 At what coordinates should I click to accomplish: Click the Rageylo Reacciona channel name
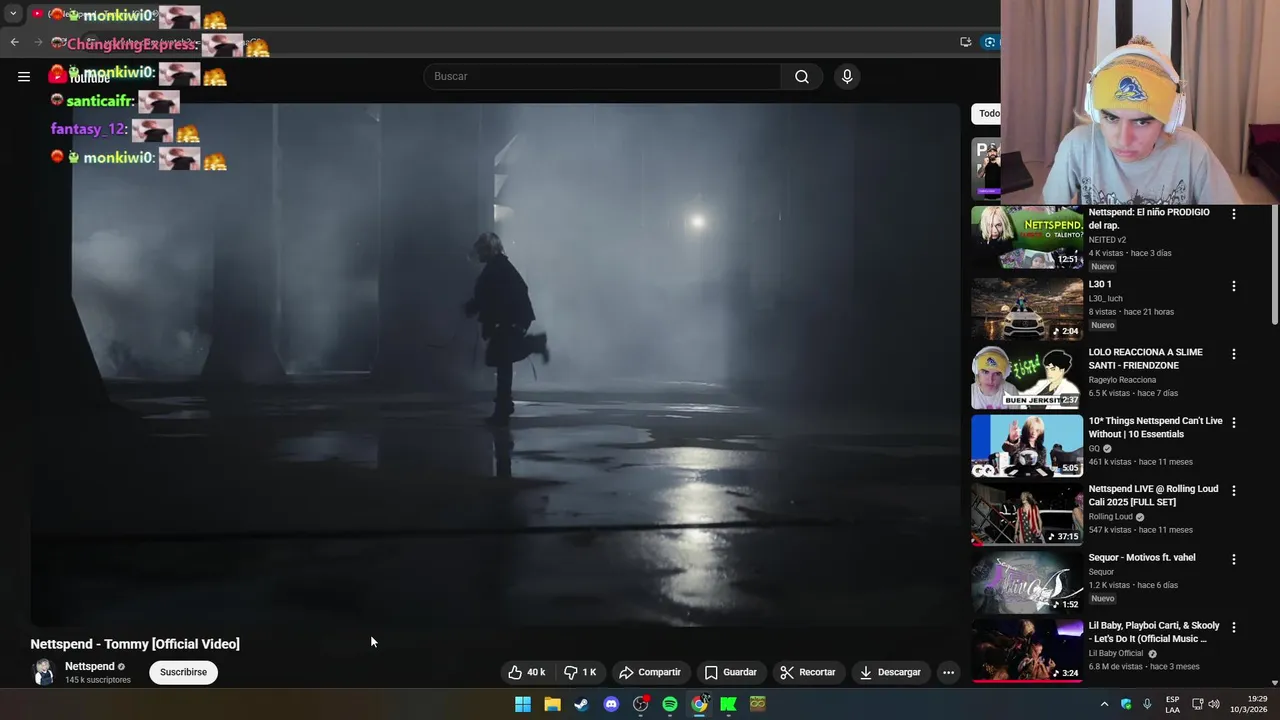[x=1122, y=380]
